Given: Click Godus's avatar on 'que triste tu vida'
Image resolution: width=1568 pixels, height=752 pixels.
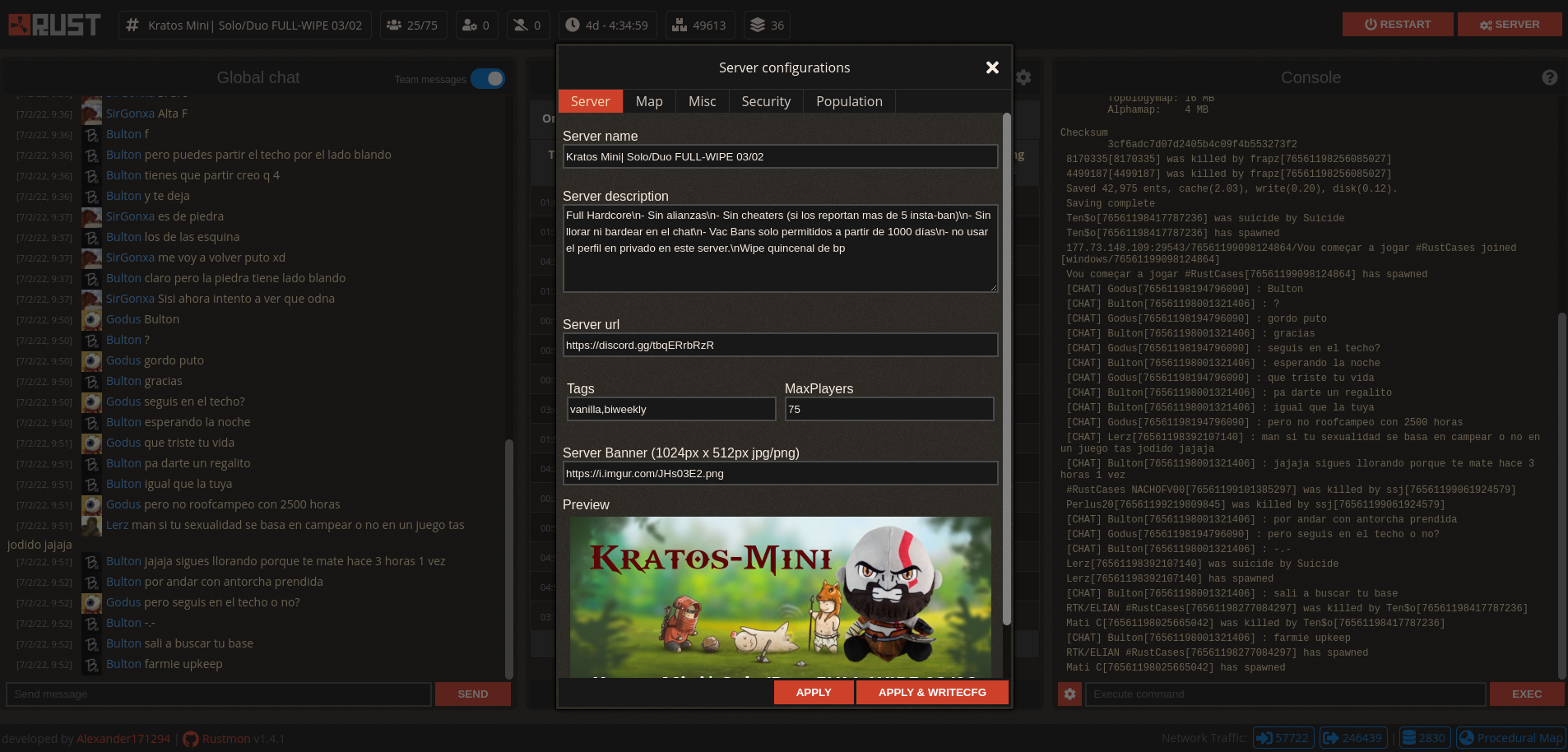Looking at the screenshot, I should [92, 443].
